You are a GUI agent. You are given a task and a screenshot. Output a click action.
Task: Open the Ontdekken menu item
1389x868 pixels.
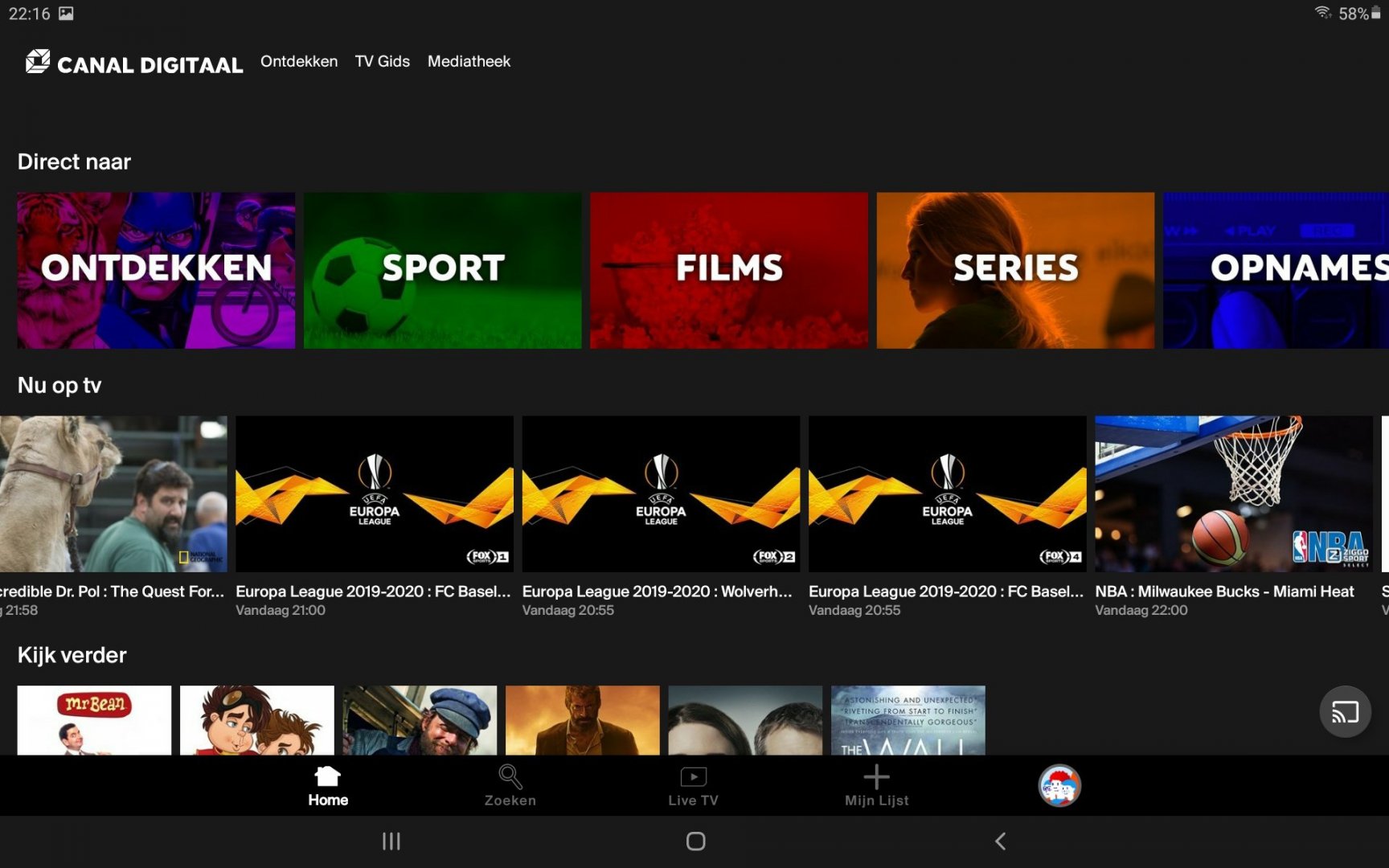click(x=299, y=62)
